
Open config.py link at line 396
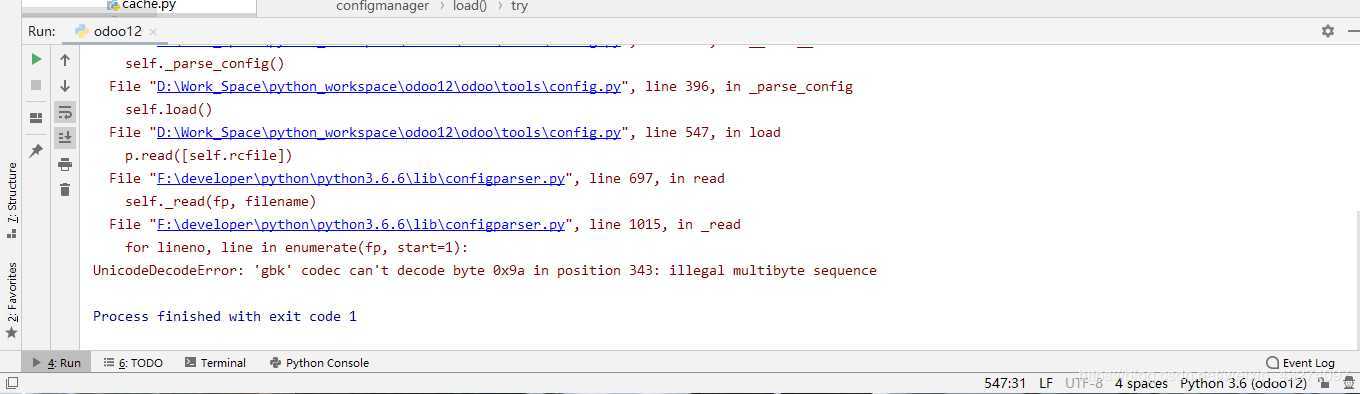point(390,86)
